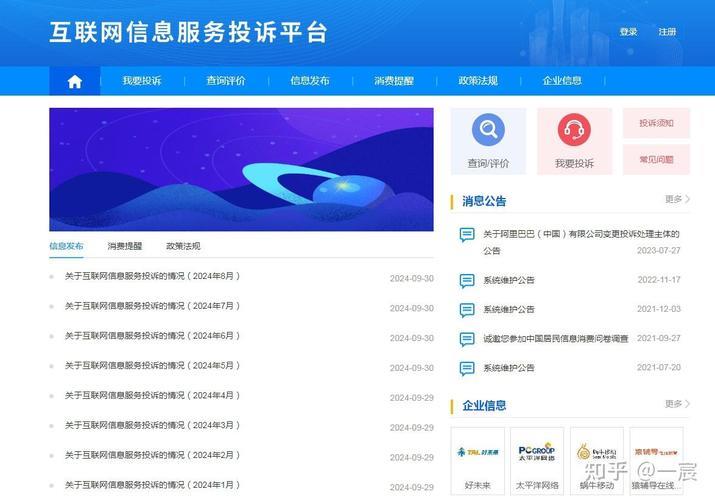
Task: Click chat icon beside 诚邀您参加 survey notice
Action: point(467,339)
